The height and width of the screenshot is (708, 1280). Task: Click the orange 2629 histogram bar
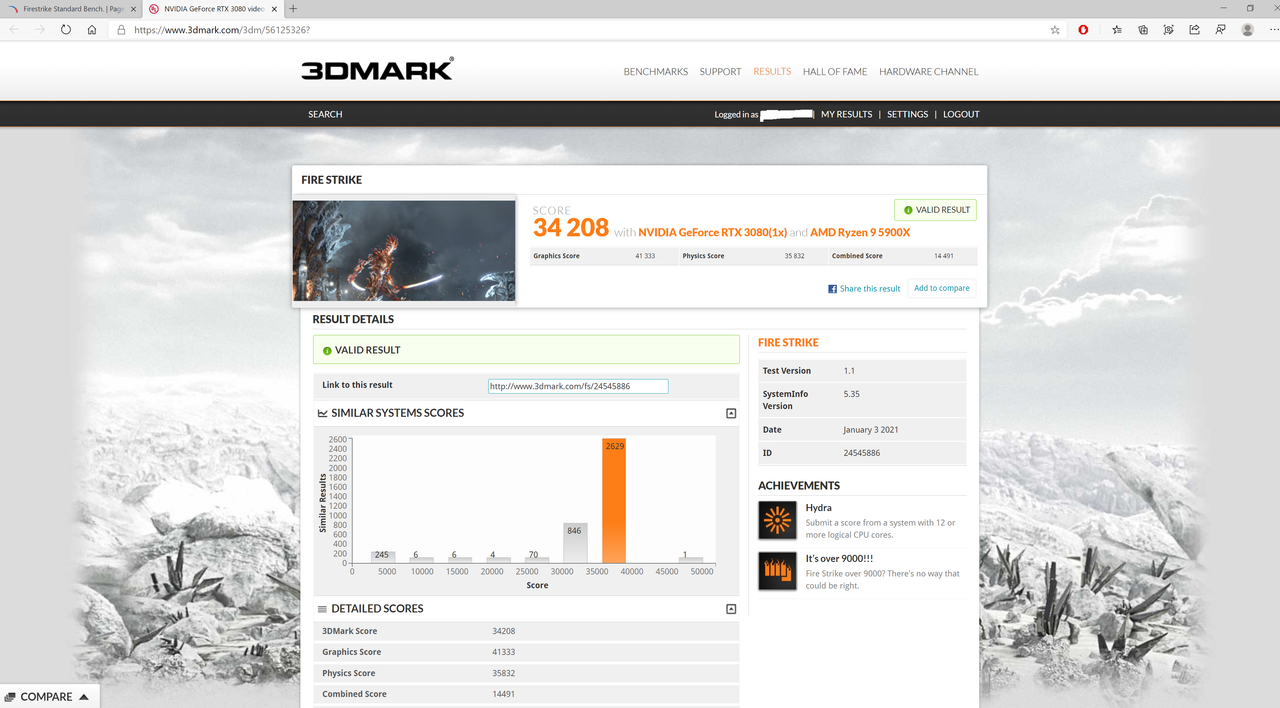pyautogui.click(x=614, y=500)
